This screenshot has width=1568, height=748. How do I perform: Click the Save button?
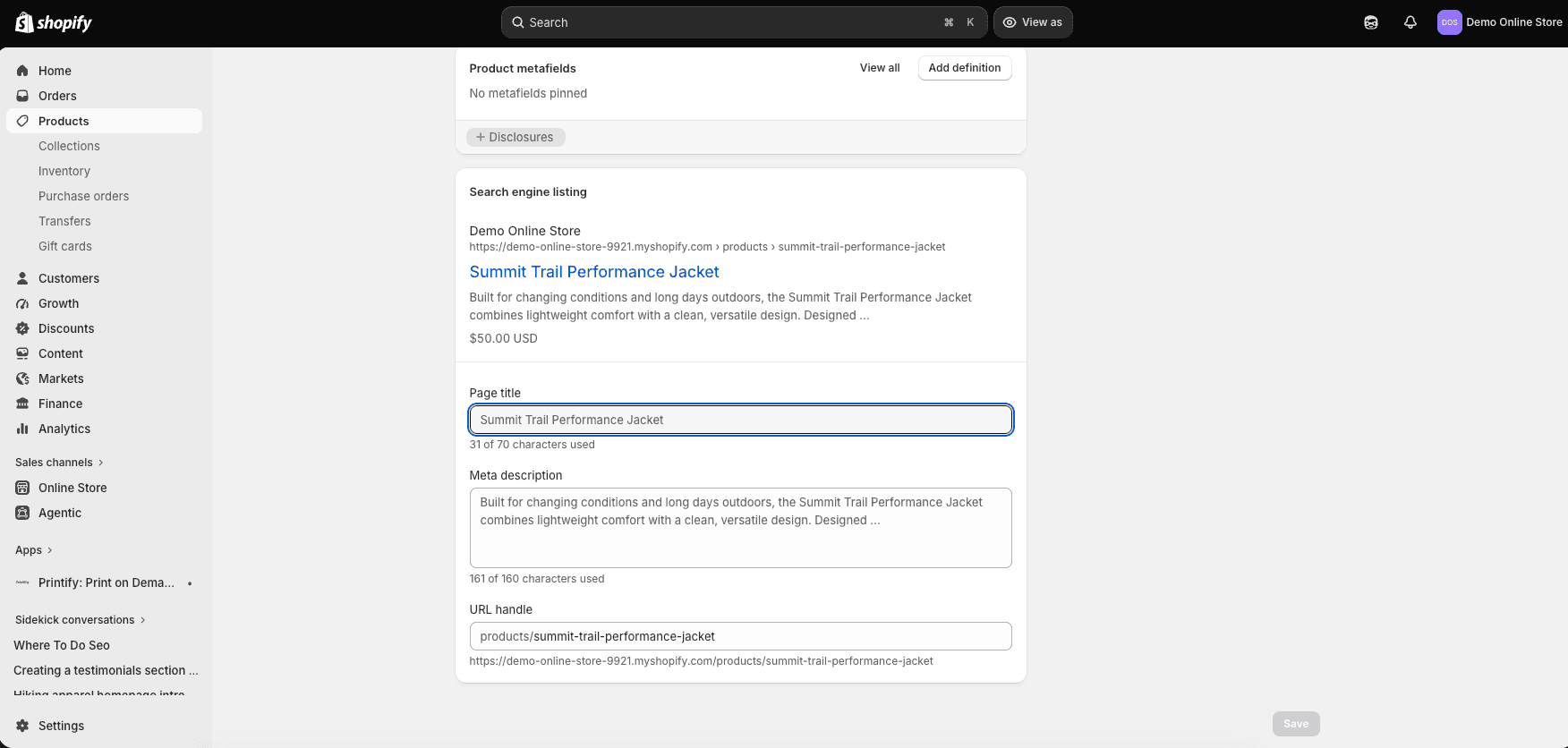[1296, 724]
